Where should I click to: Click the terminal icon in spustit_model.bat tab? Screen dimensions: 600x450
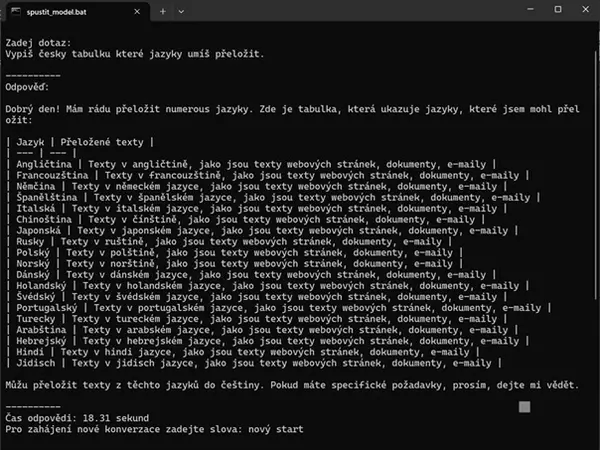(16, 11)
